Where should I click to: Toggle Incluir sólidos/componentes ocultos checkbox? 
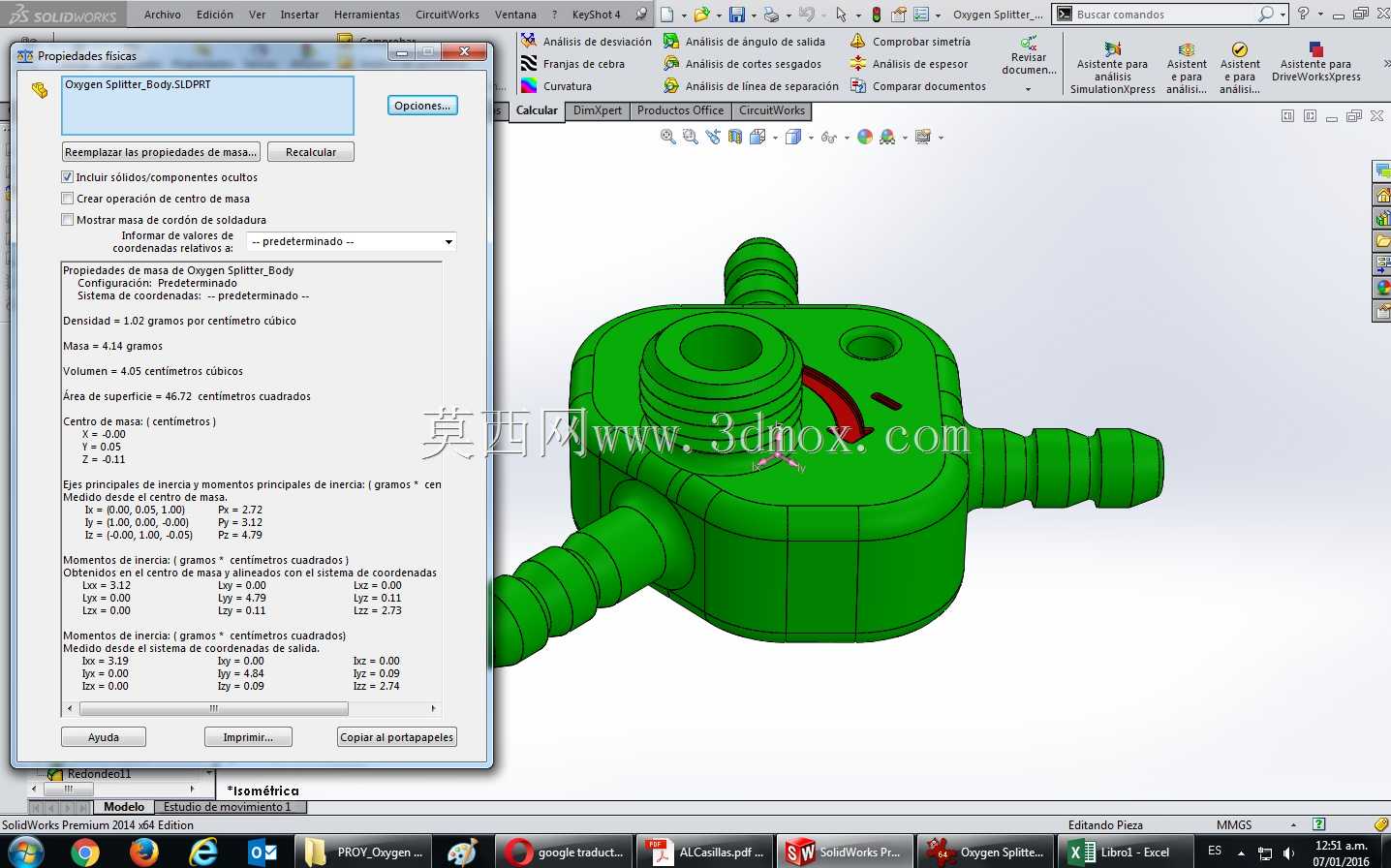[x=67, y=177]
